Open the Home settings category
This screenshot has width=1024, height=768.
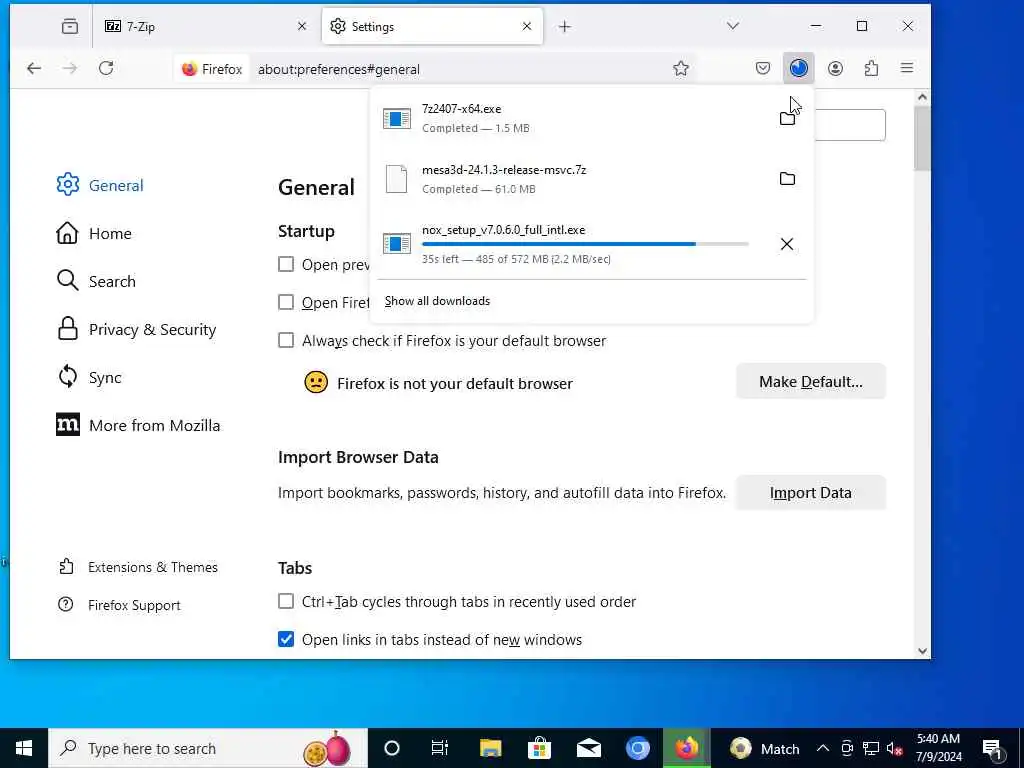point(94,233)
